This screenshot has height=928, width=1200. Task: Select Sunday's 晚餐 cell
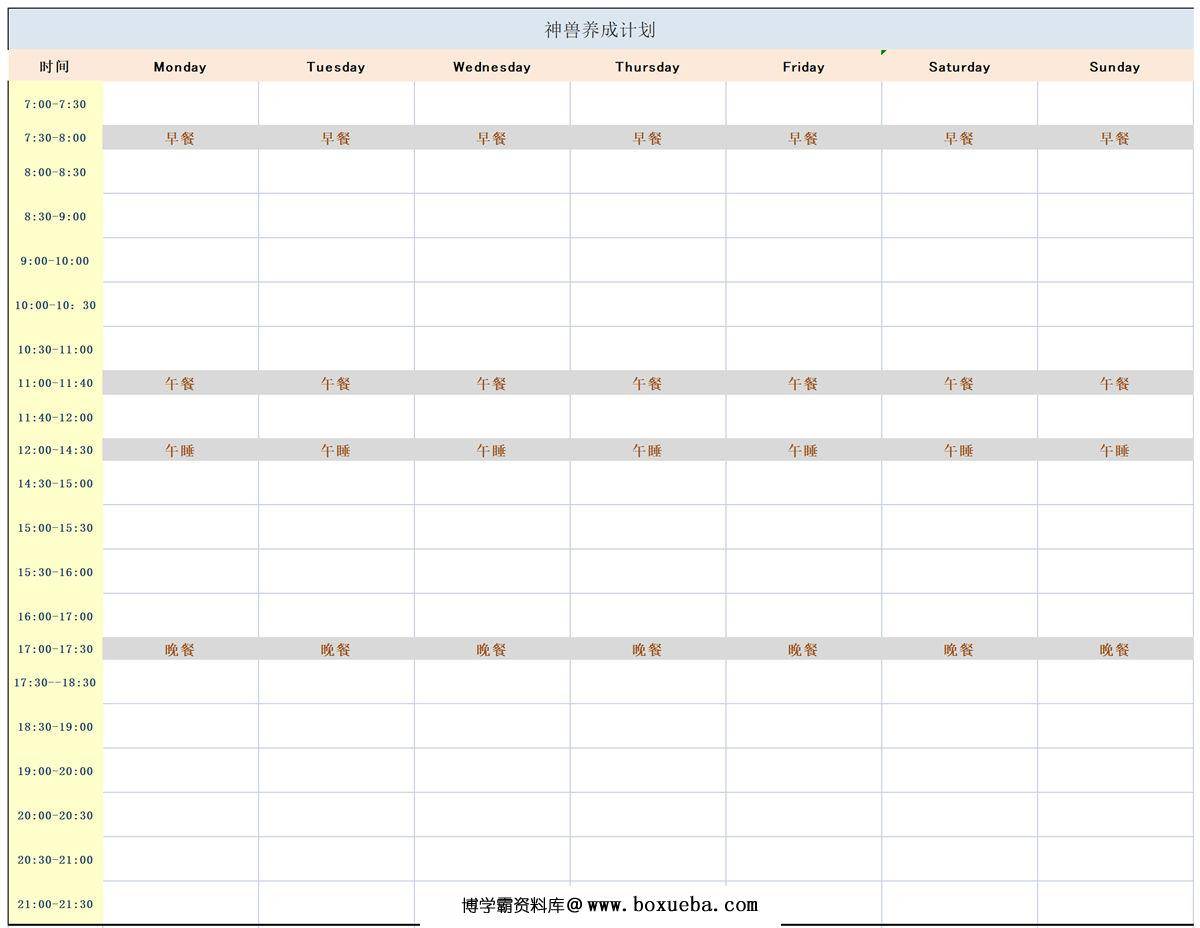[1115, 649]
